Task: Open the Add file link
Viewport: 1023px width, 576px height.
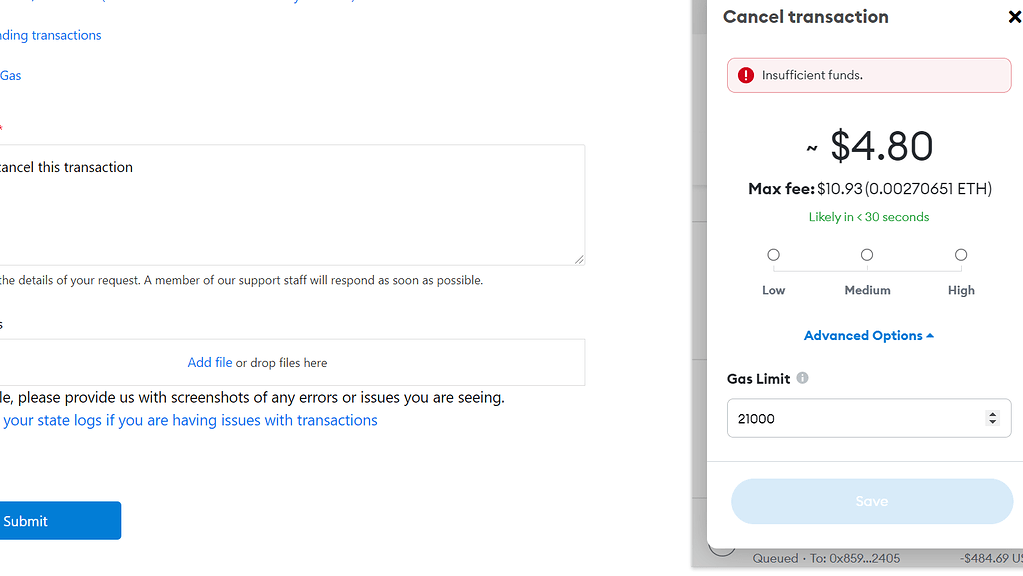Action: pyautogui.click(x=209, y=362)
